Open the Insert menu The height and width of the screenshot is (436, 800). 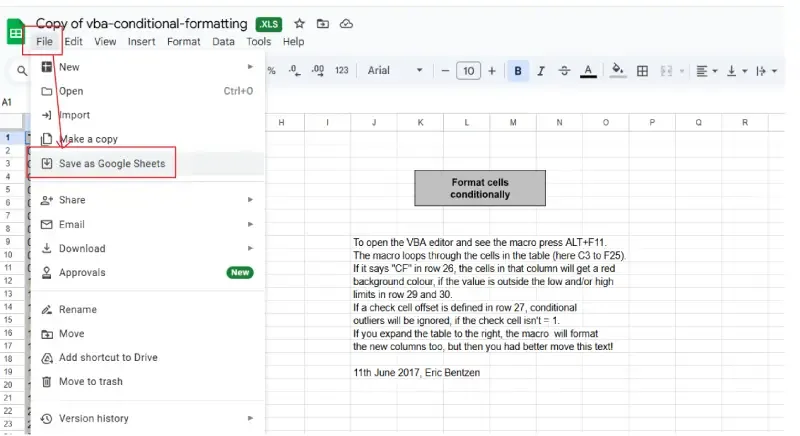tap(141, 41)
